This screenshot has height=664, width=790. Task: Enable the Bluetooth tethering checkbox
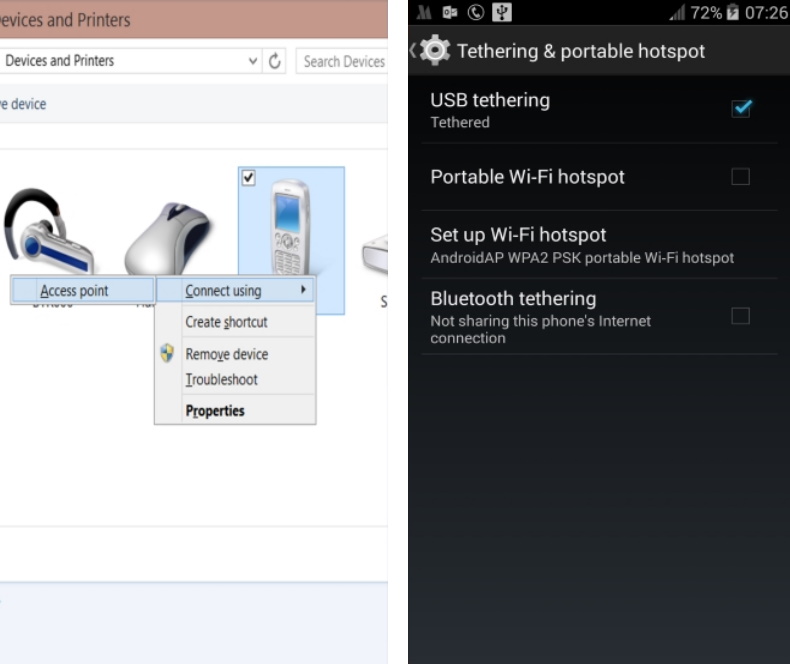[740, 316]
